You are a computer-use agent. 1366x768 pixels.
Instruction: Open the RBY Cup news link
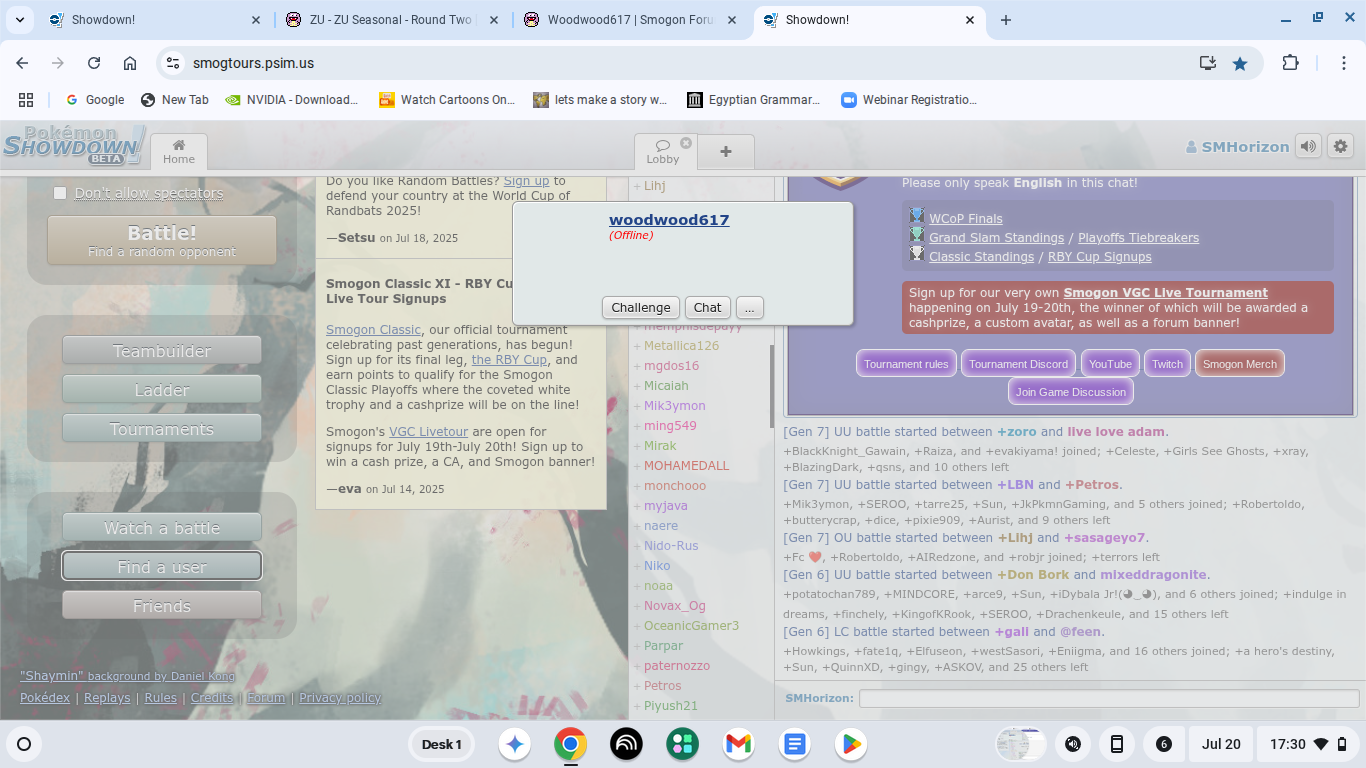509,360
